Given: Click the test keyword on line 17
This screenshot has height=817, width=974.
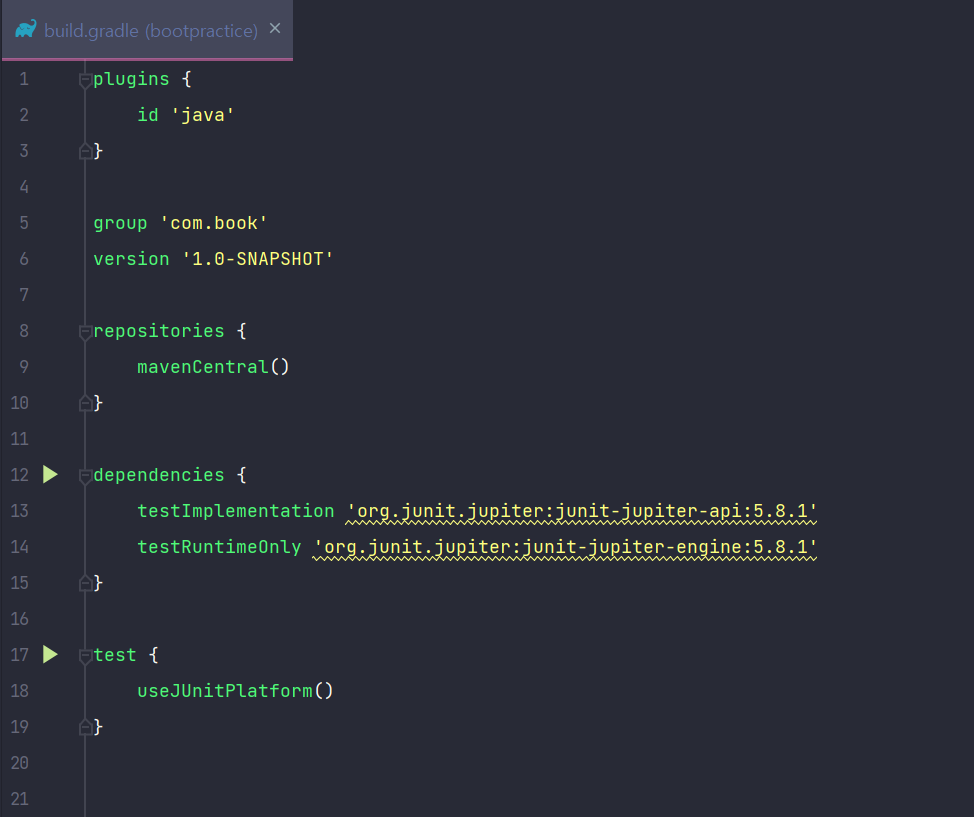Looking at the screenshot, I should (115, 655).
